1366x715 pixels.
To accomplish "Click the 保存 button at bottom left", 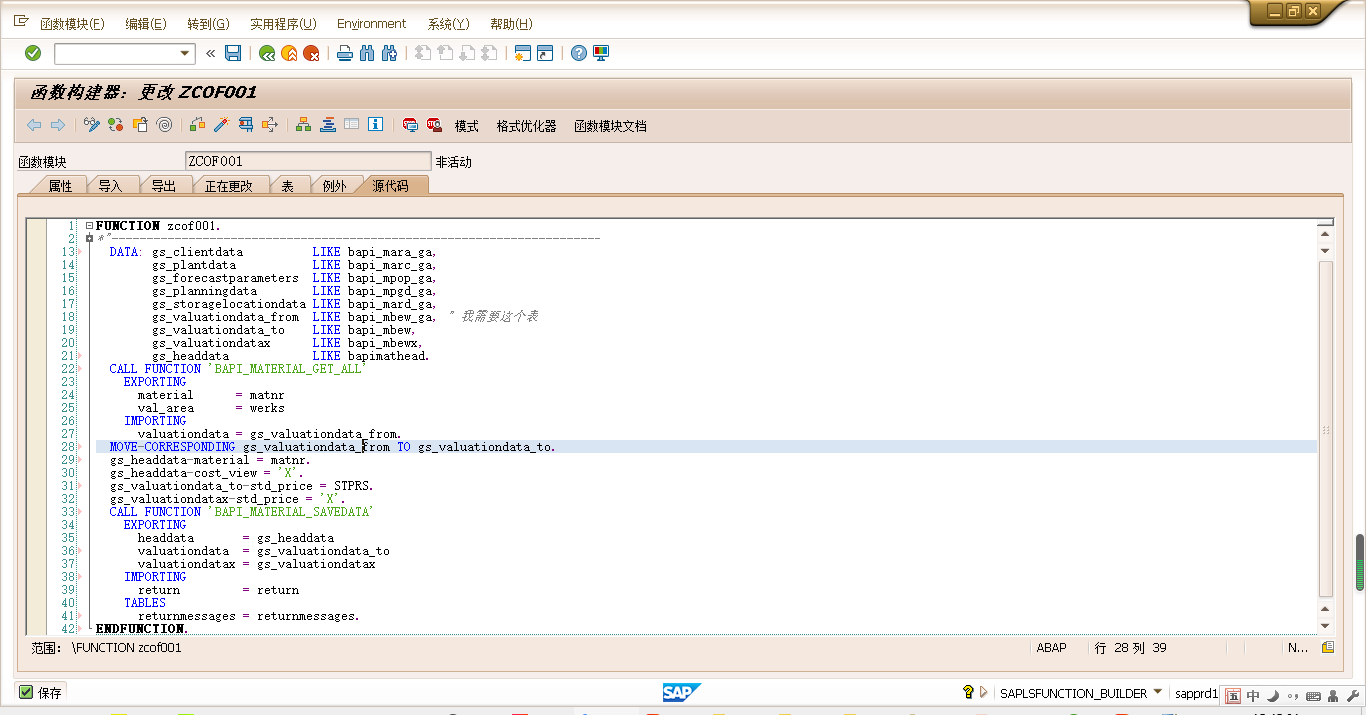I will point(41,692).
